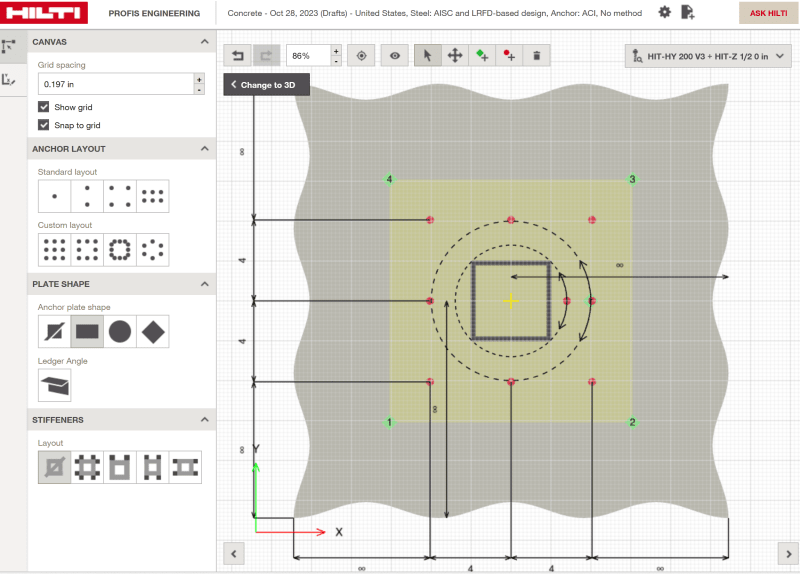Image resolution: width=800 pixels, height=574 pixels.
Task: Click plate corner point 3
Action: click(x=632, y=179)
